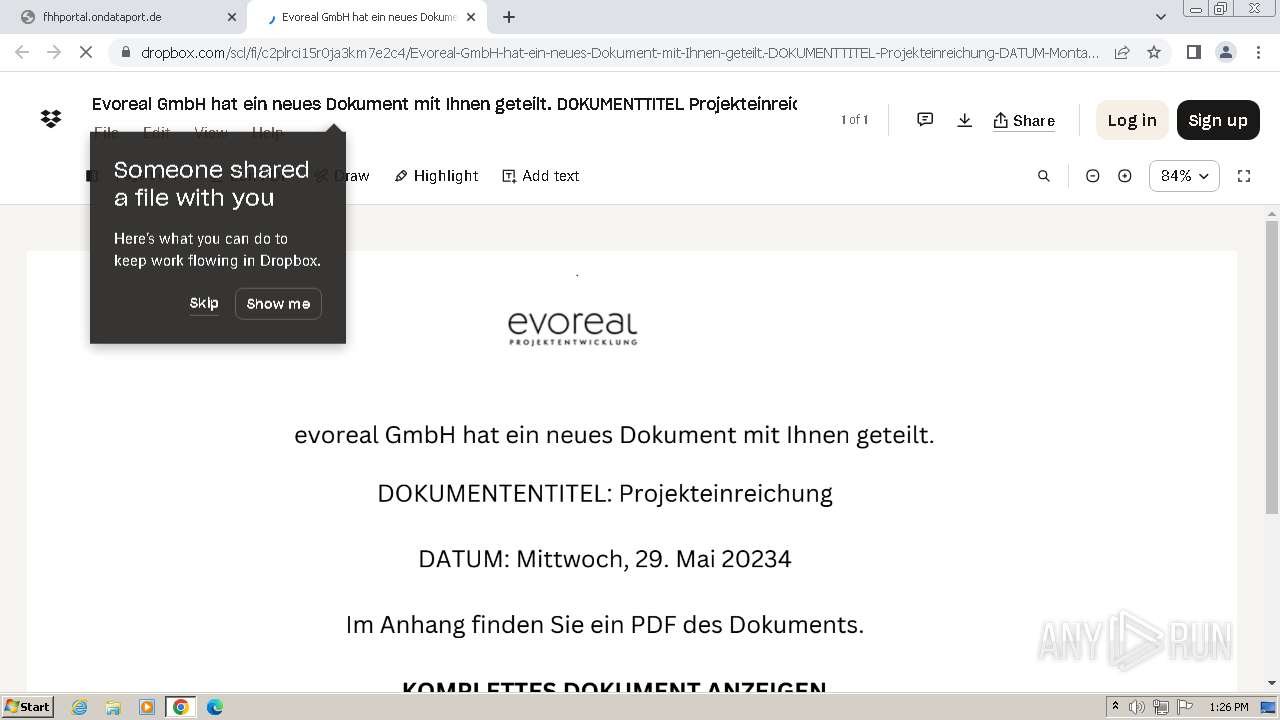Open a new browser tab

coord(509,17)
